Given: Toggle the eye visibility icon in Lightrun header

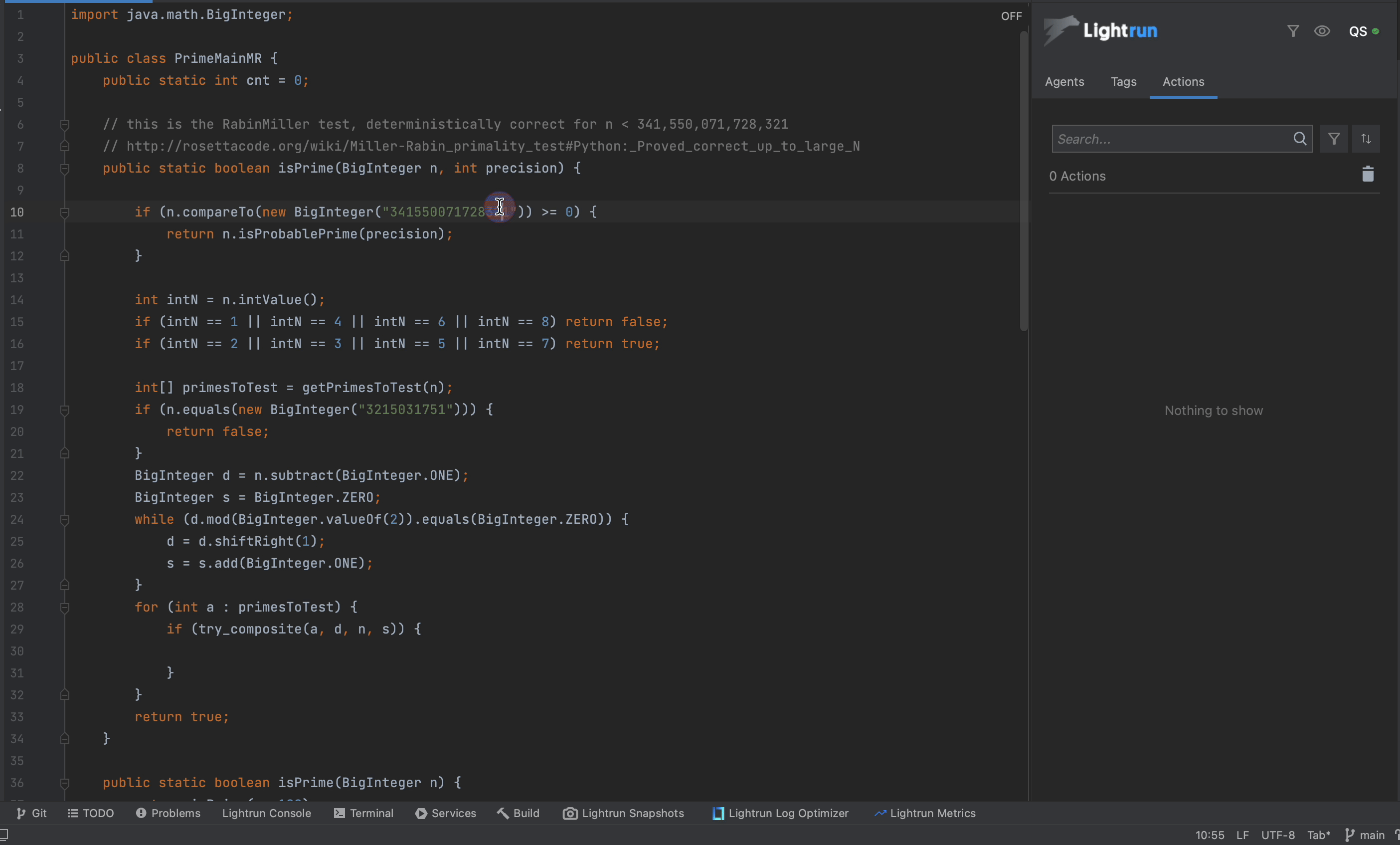Looking at the screenshot, I should tap(1322, 31).
